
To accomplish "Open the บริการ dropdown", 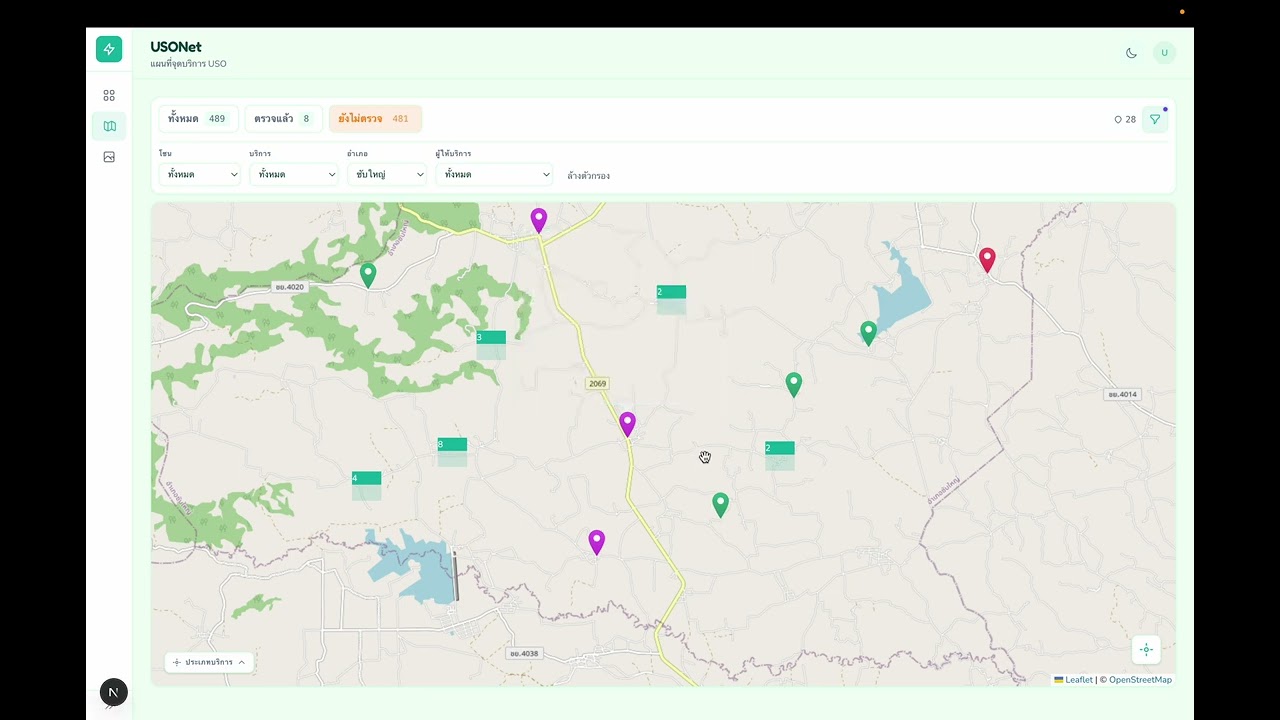I will coord(294,174).
